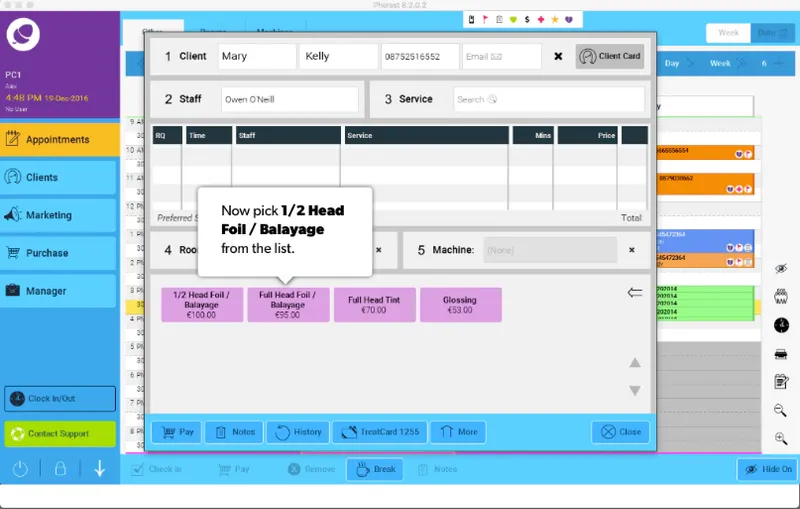Click the green heart legend icon
This screenshot has width=800, height=509.
[513, 19]
